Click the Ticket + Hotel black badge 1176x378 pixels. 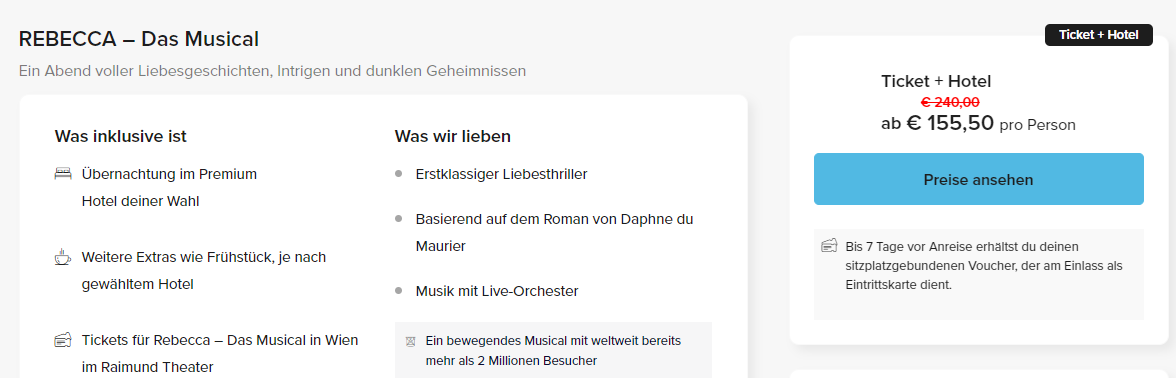pyautogui.click(x=1099, y=34)
